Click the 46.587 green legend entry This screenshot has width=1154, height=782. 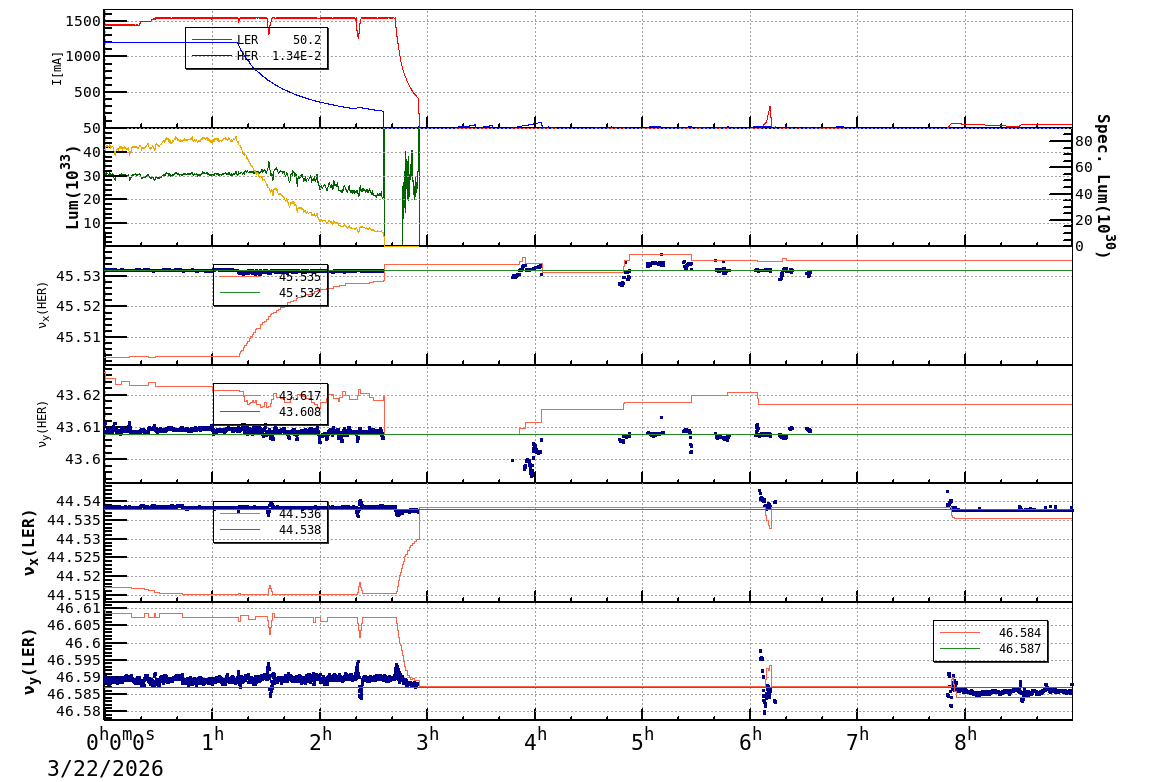click(x=1018, y=649)
